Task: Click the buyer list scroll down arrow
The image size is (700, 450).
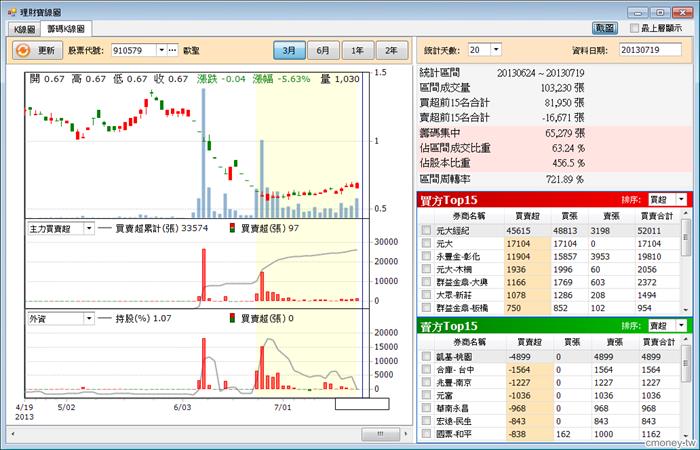Action: click(x=686, y=309)
